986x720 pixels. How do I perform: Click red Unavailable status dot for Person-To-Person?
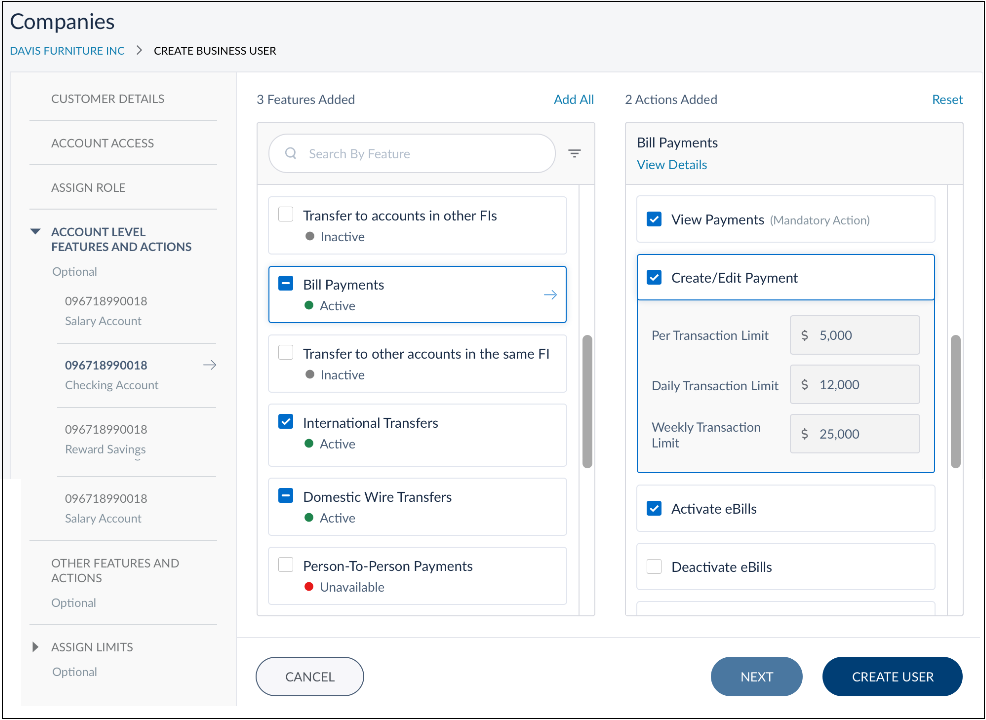click(x=310, y=587)
